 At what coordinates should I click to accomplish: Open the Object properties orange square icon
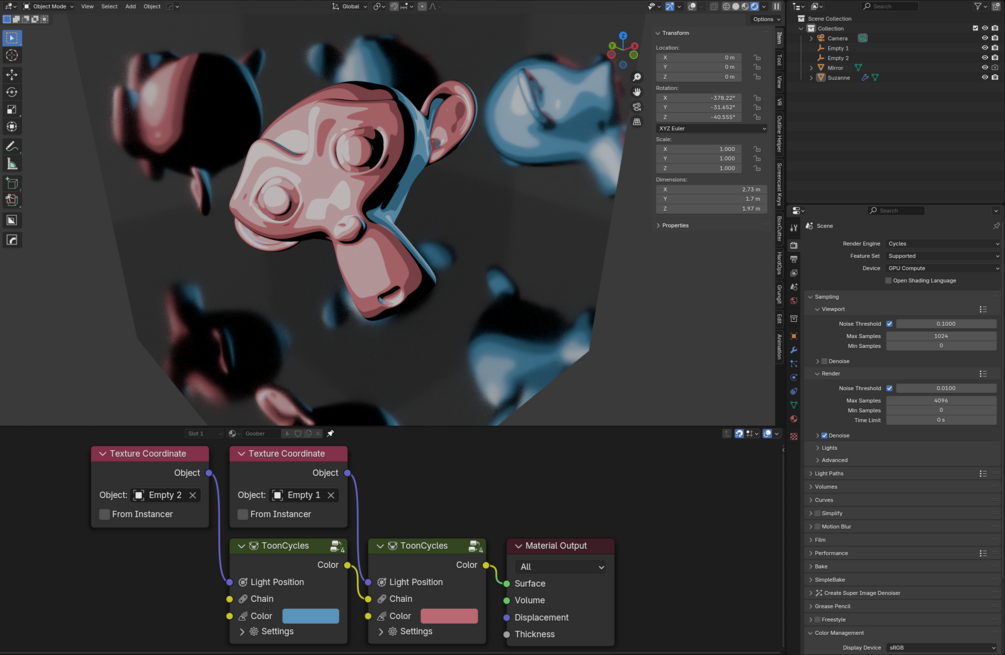tap(794, 336)
